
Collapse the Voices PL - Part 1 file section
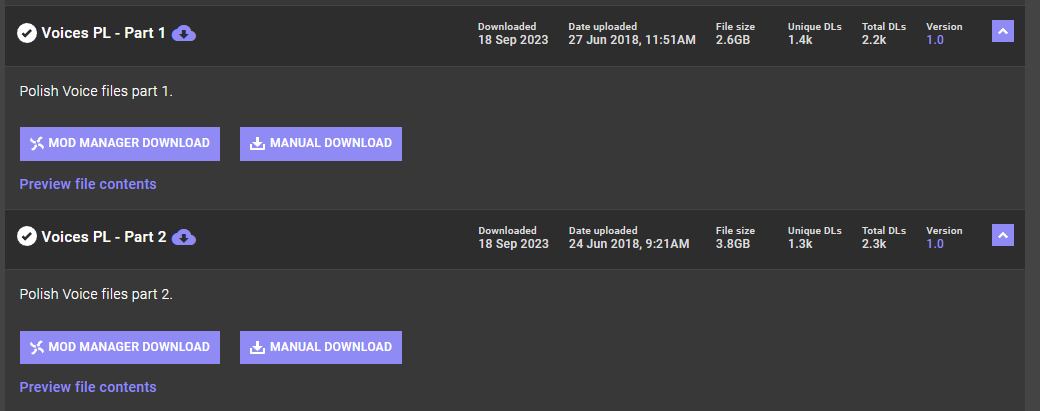click(x=1003, y=31)
